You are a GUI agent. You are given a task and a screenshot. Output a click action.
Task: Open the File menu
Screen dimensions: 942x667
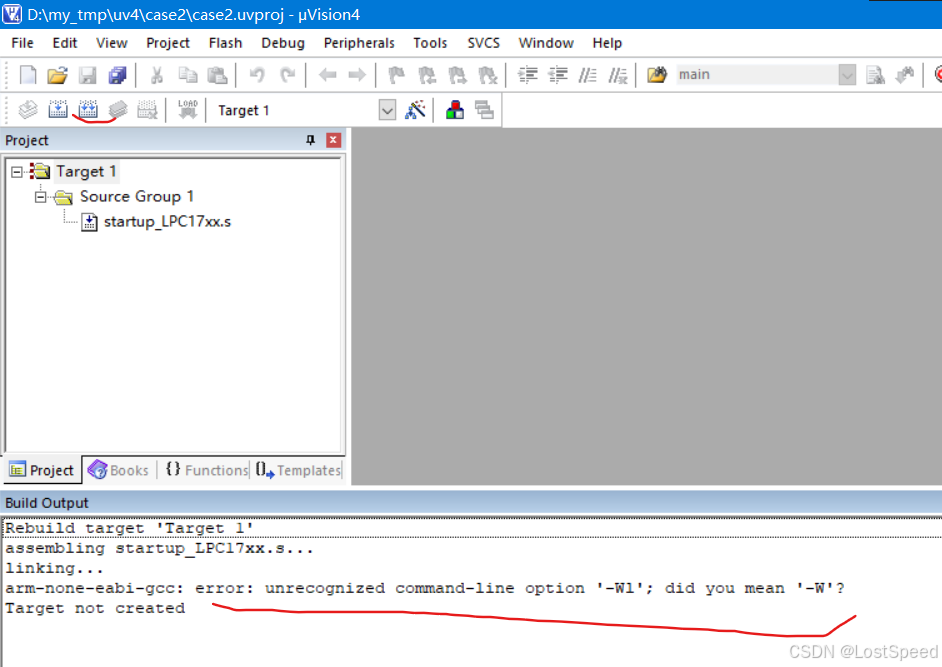[22, 43]
